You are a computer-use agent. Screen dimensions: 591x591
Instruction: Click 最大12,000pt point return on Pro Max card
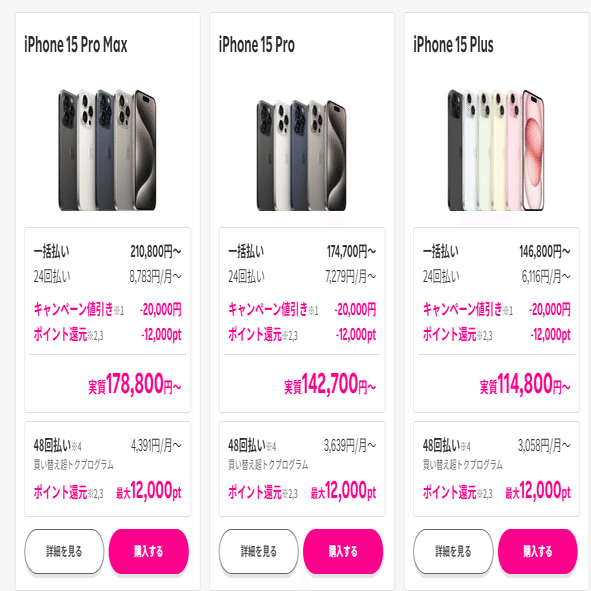149,491
